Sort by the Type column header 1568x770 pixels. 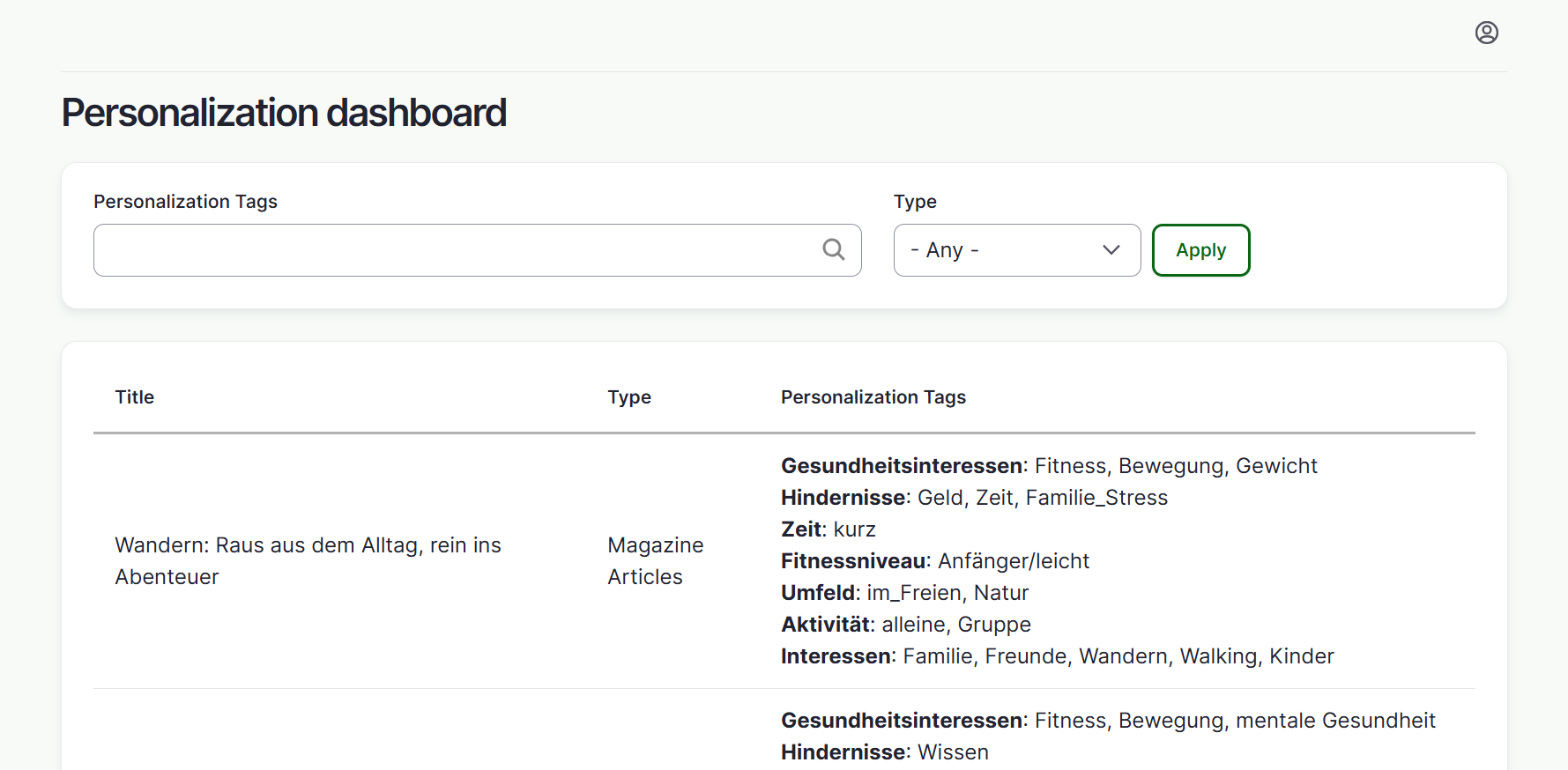click(628, 397)
